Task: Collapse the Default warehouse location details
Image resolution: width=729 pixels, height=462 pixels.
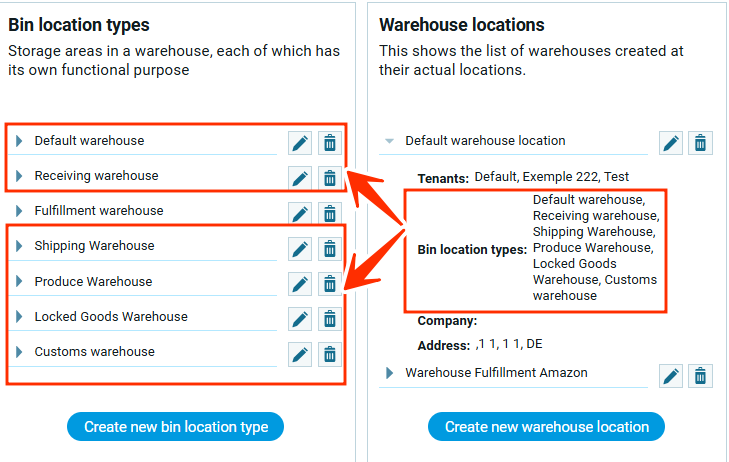Action: tap(389, 142)
